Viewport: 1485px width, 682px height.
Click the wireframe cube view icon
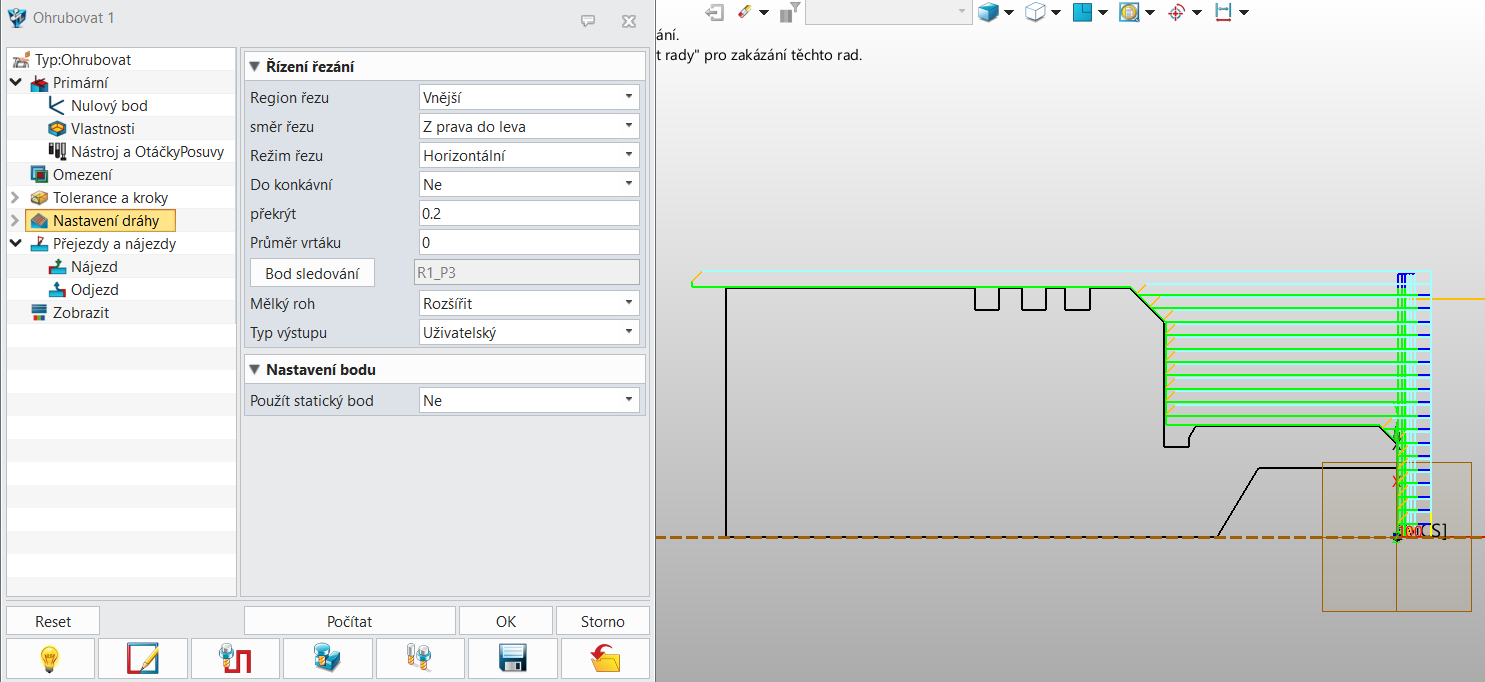tap(1036, 12)
